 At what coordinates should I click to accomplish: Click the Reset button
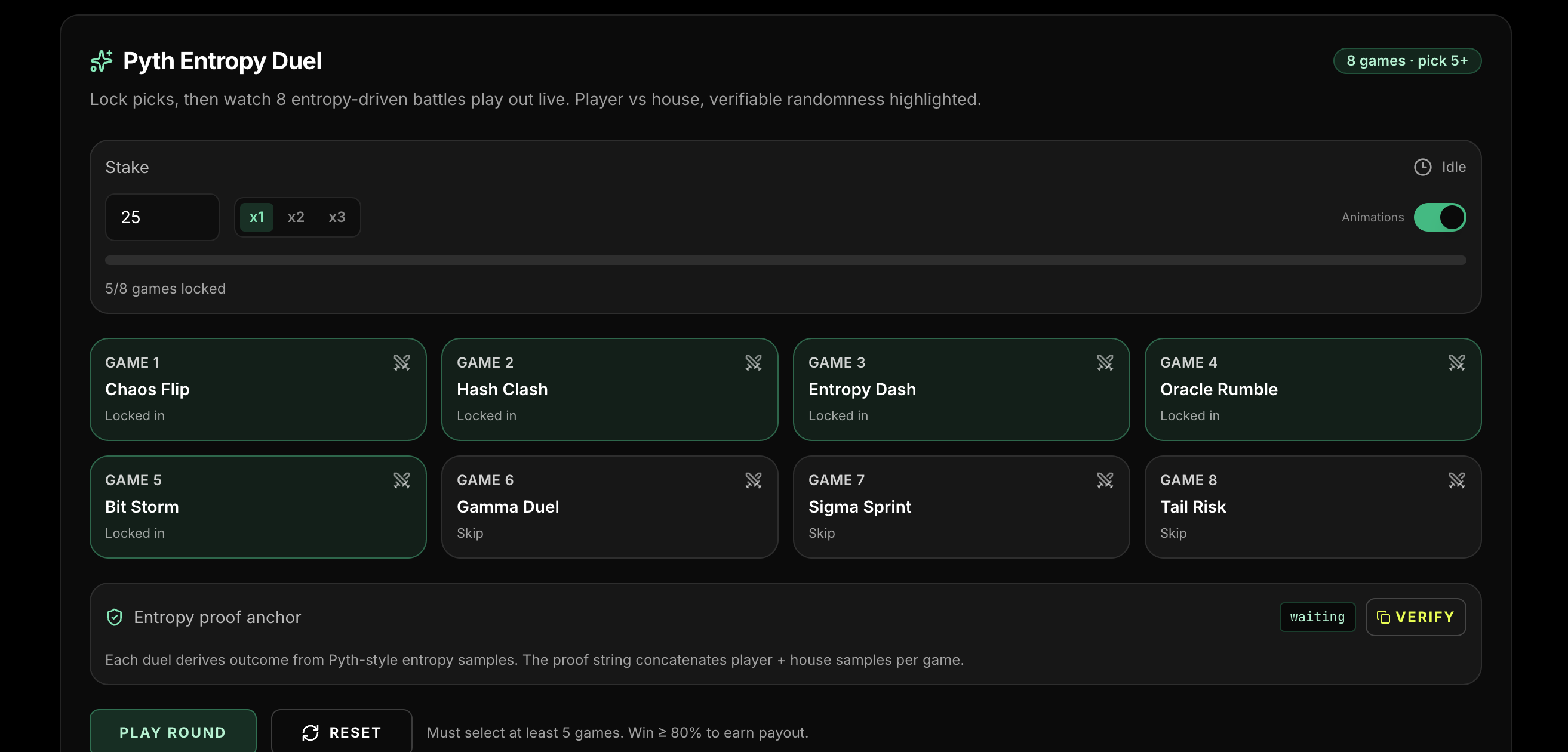click(x=342, y=732)
